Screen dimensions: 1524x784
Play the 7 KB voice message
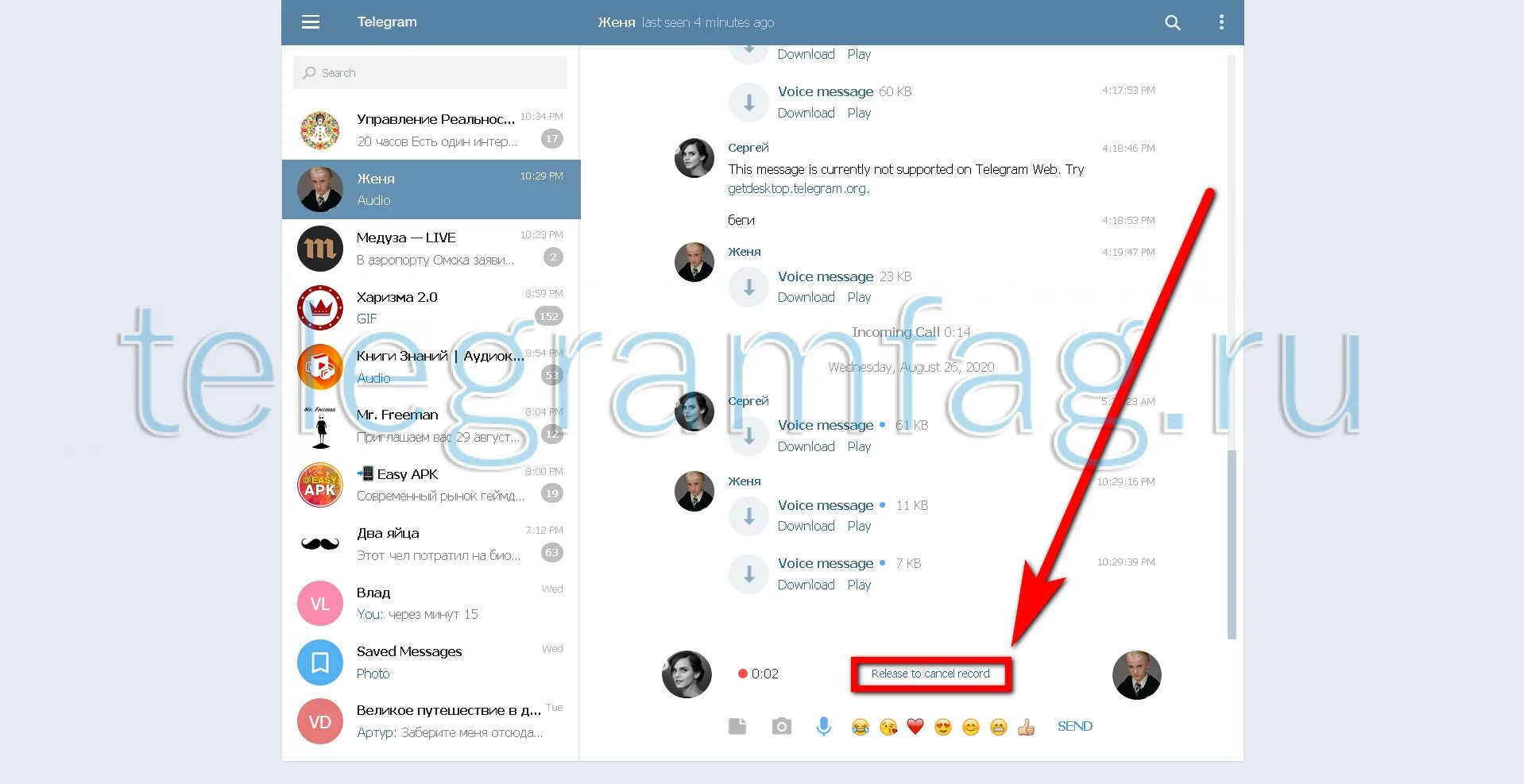click(859, 585)
